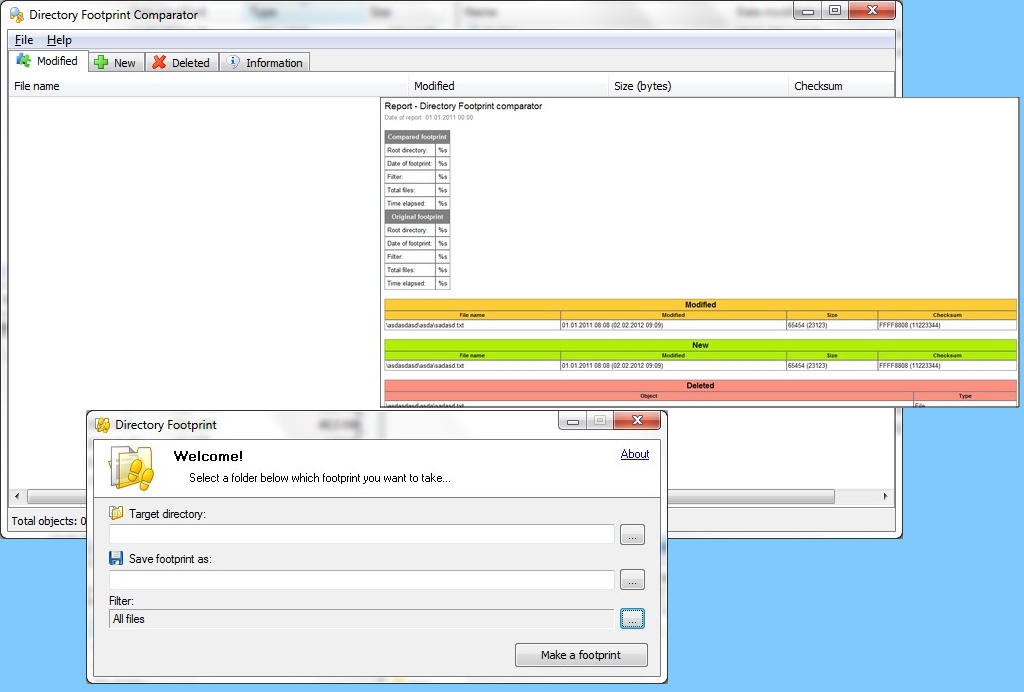Maximize the Directory Footprint Comparator window
Viewport: 1024px width, 692px height.
click(835, 10)
